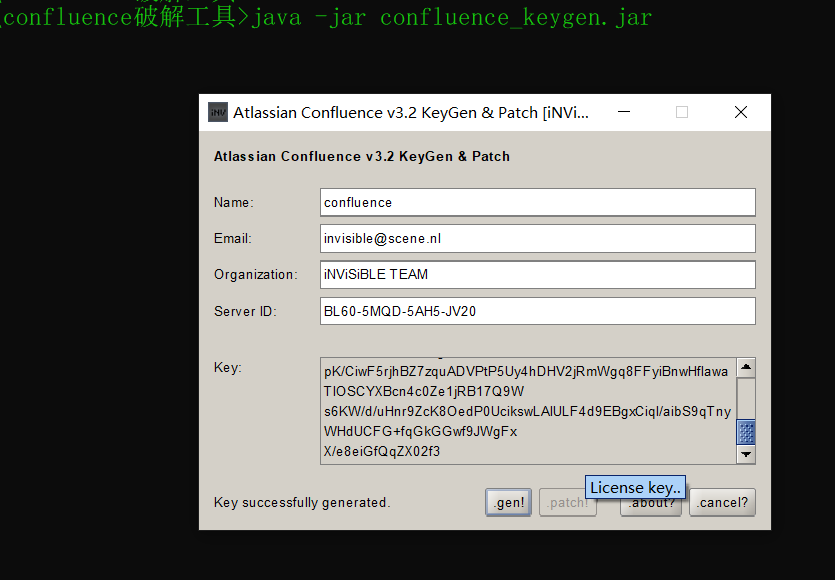Close the Atlassian Confluence KeyGen window
The image size is (835, 580).
pos(741,112)
